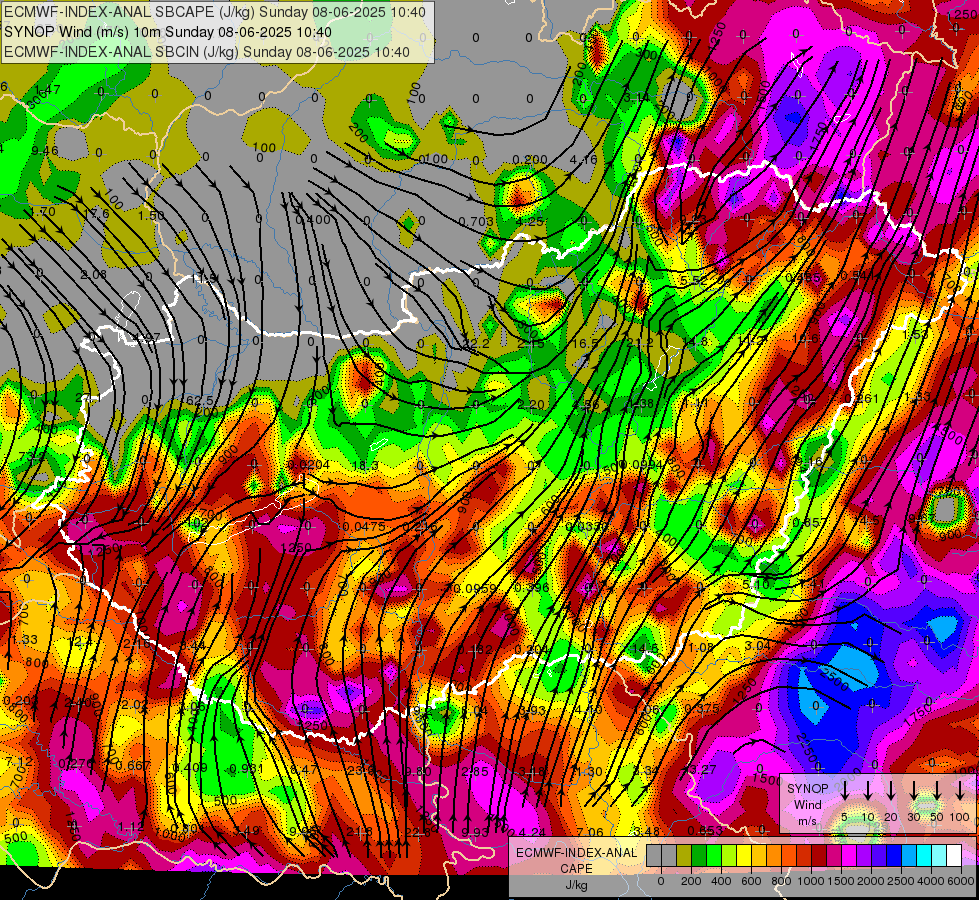The image size is (979, 900).
Task: Click the pure yellow CAPE legend swatch
Action: click(x=744, y=855)
